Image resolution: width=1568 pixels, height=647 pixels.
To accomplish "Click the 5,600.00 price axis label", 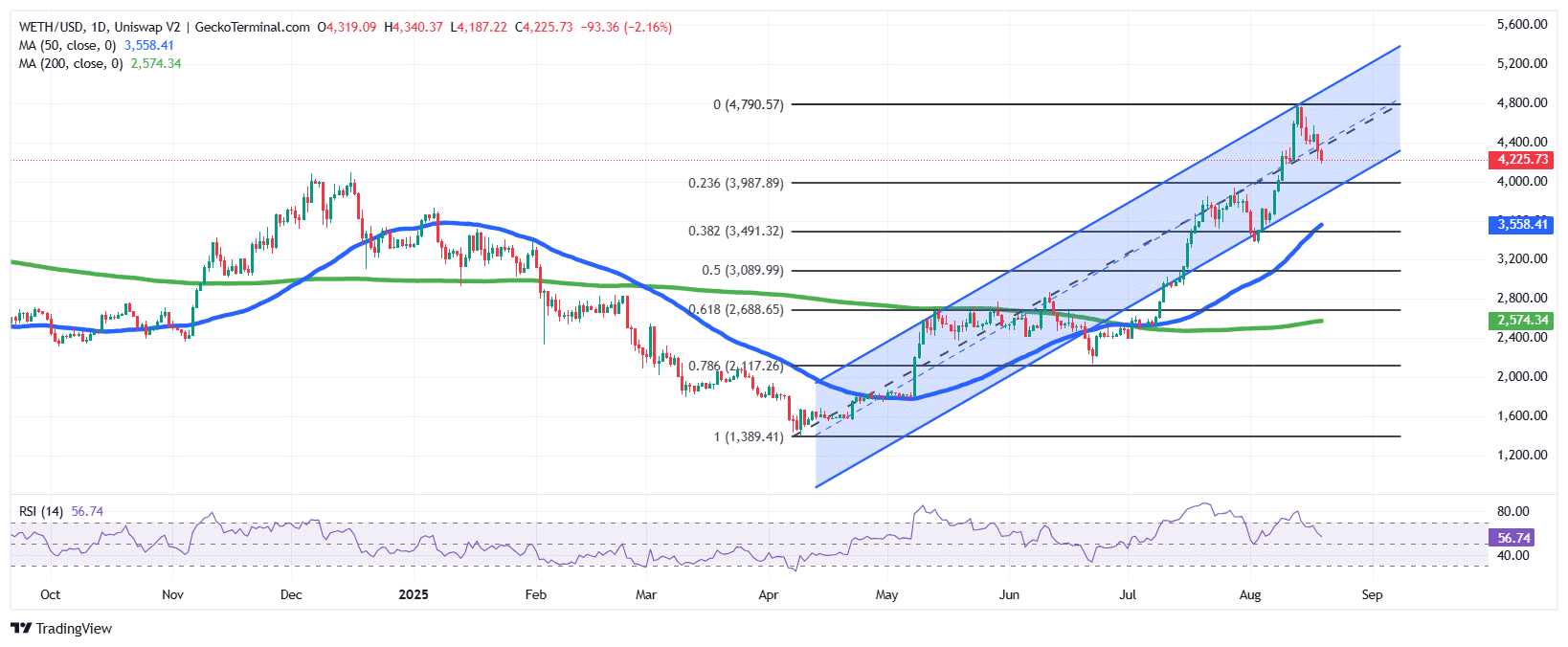I will 1522,25.
